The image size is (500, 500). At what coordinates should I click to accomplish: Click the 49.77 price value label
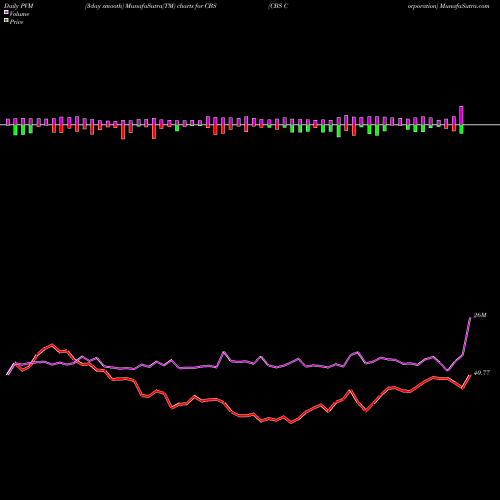(482, 373)
